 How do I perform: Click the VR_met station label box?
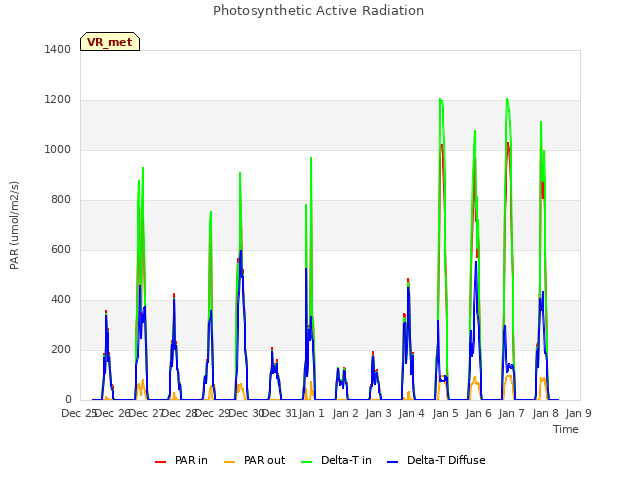click(110, 42)
